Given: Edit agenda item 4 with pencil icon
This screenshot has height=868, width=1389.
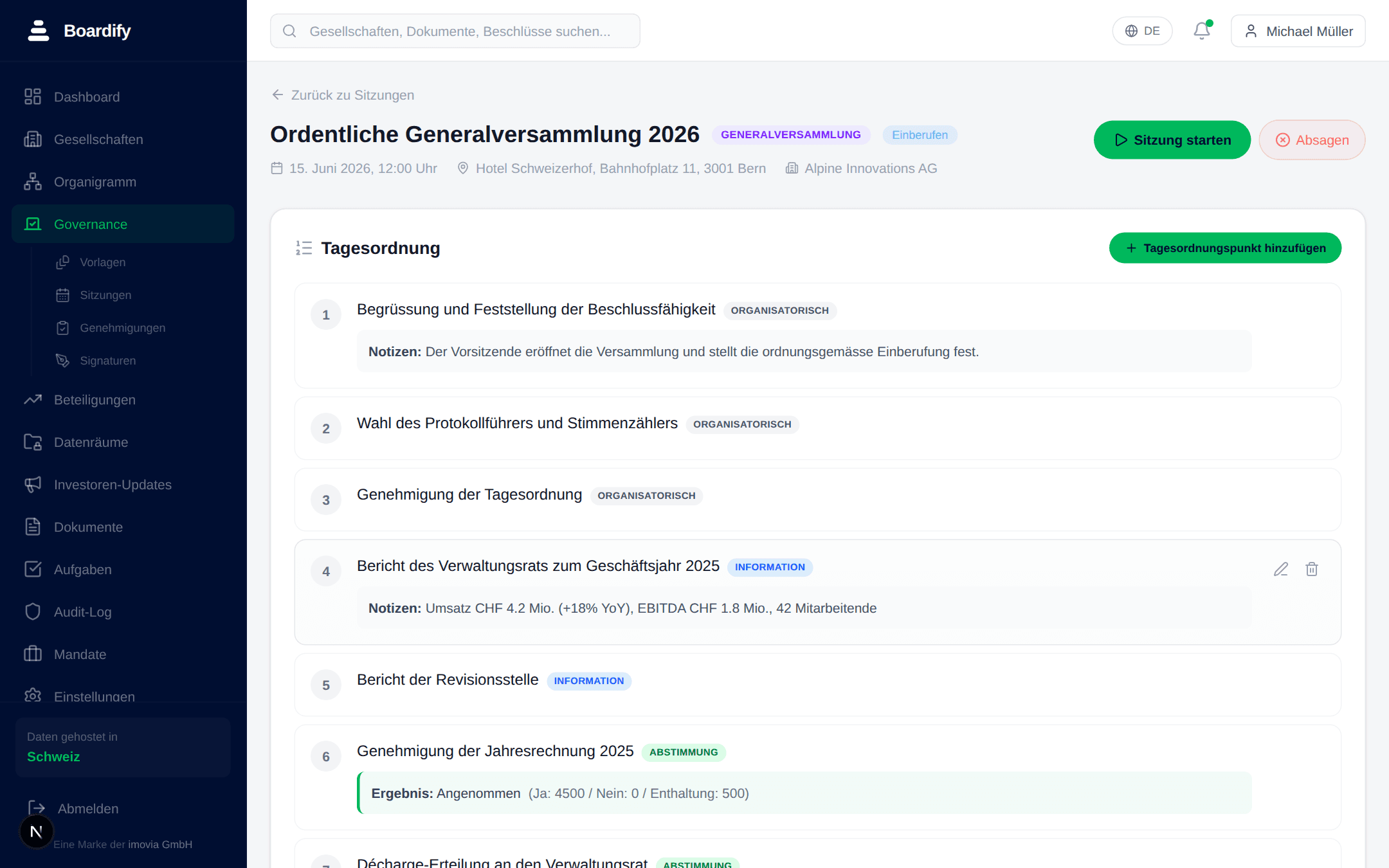Looking at the screenshot, I should pos(1281,569).
